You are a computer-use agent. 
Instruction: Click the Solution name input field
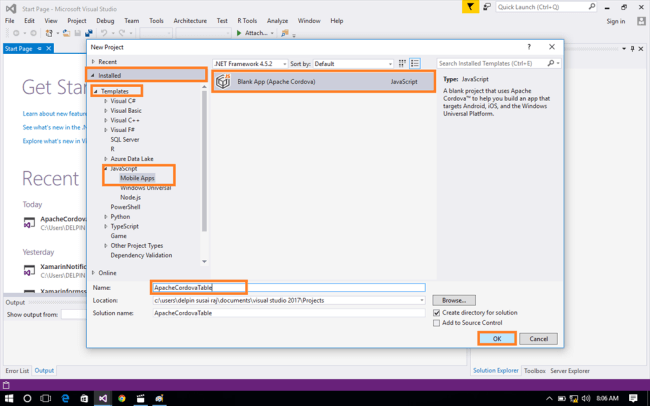point(289,313)
